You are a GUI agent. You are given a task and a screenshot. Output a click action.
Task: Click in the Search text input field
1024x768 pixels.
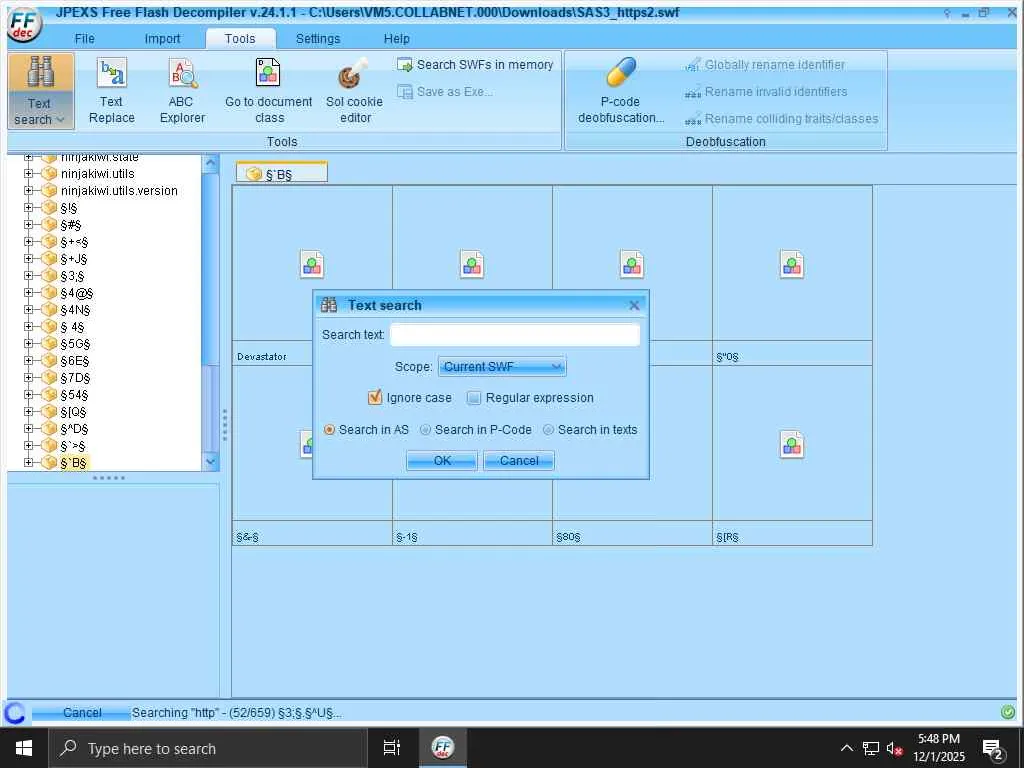coord(515,334)
